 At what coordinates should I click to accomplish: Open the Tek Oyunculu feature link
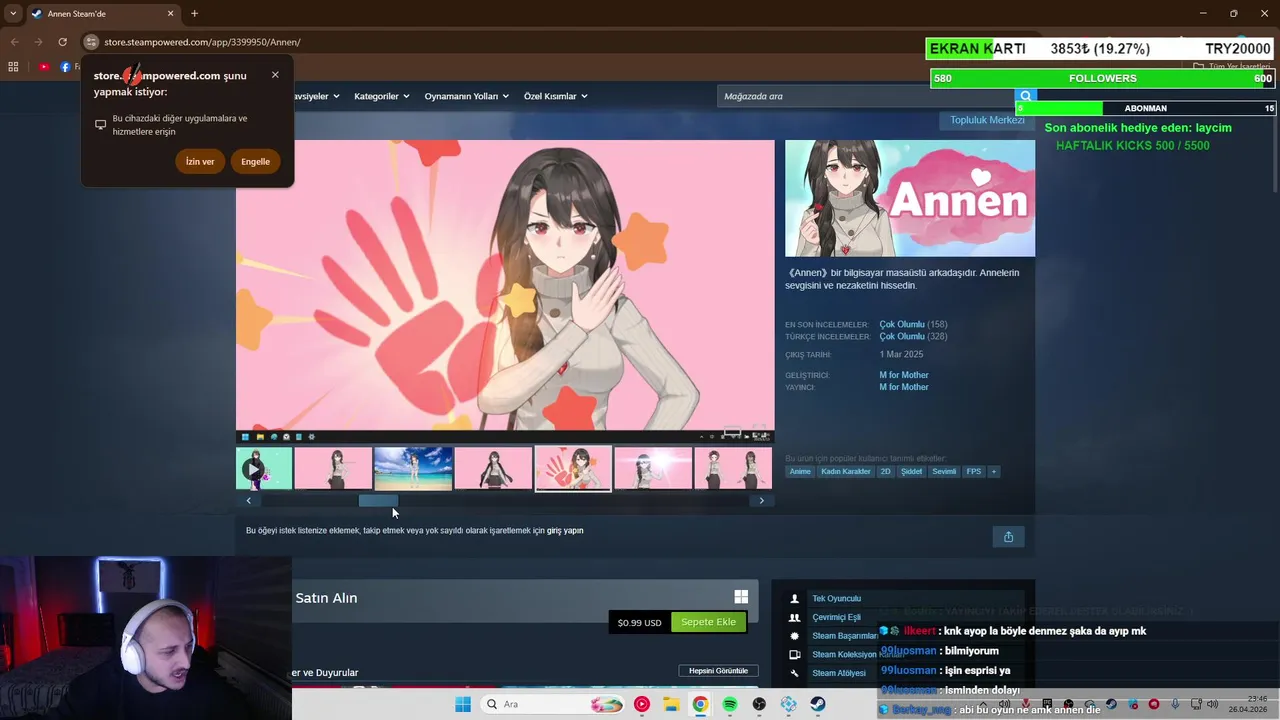pos(836,598)
